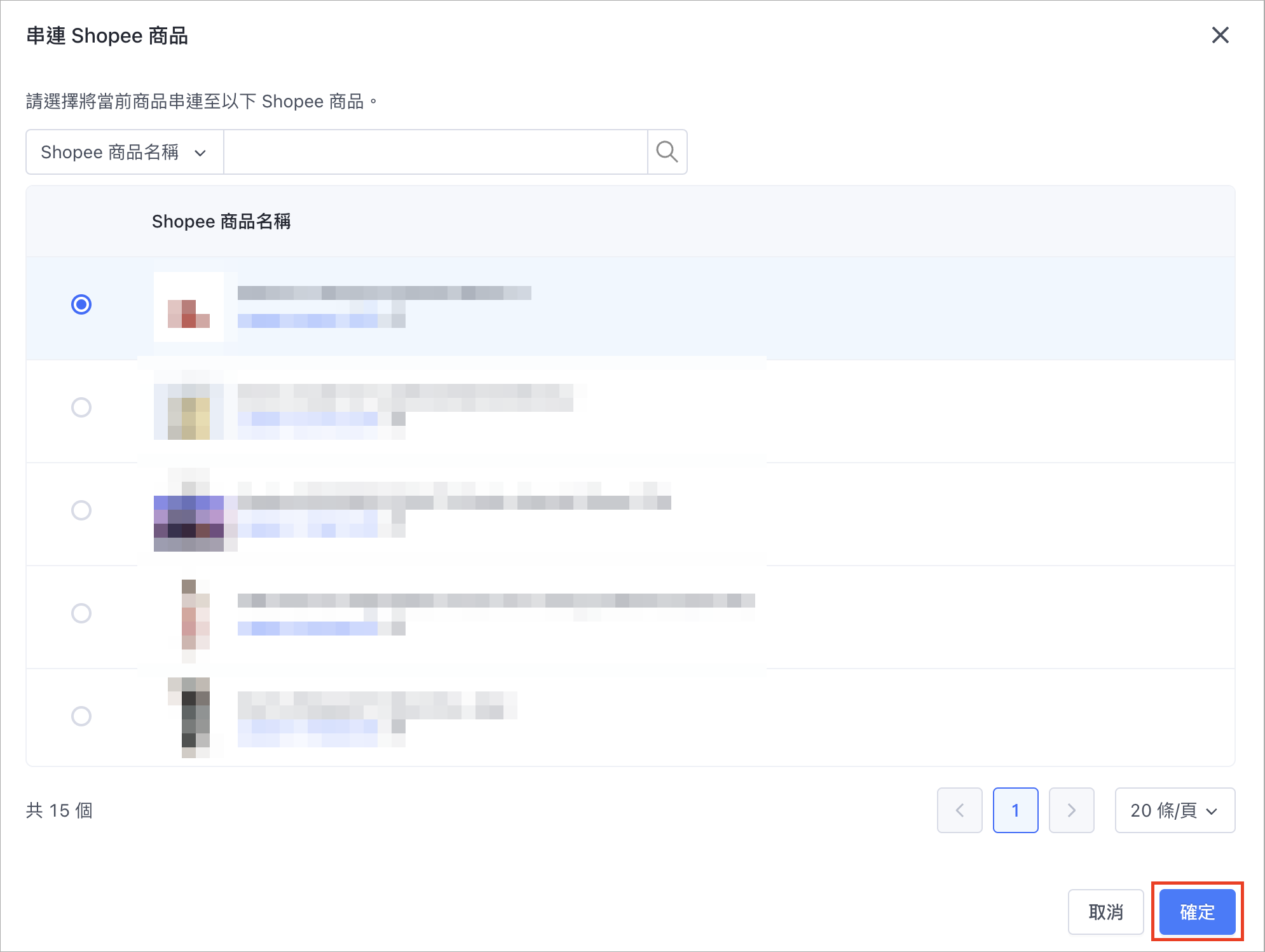The width and height of the screenshot is (1265, 952).
Task: Open the 20 條/頁 page size dropdown
Action: 1175,810
